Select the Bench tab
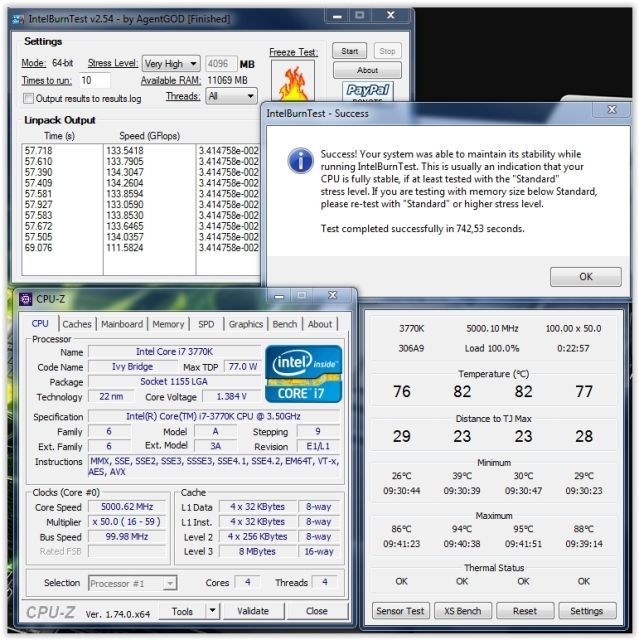The height and width of the screenshot is (640, 639). [285, 324]
